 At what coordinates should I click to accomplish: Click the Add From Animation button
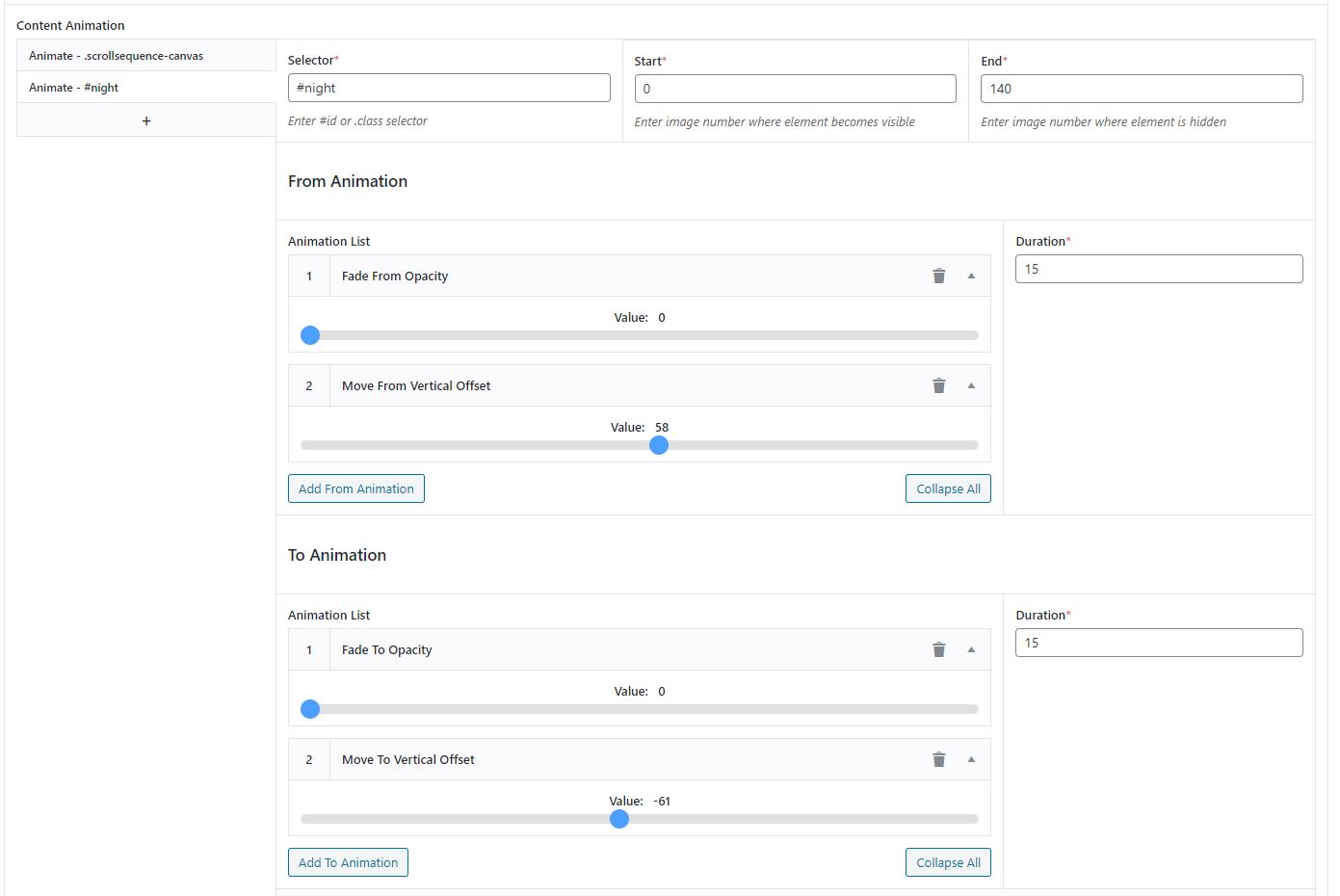coord(356,488)
